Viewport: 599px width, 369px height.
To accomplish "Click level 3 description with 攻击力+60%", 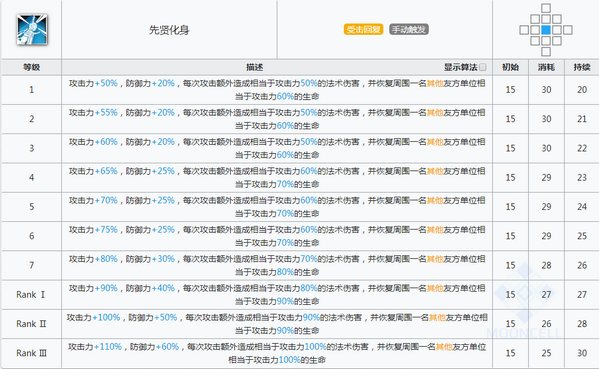I will 277,148.
